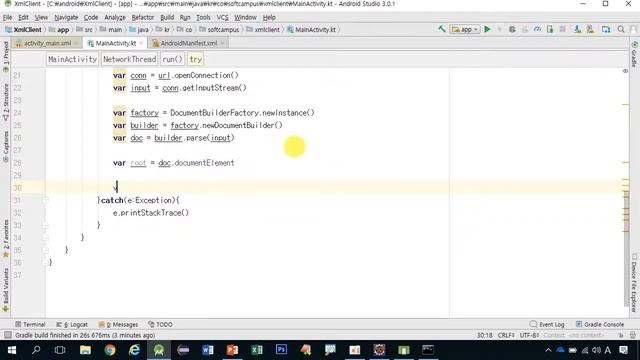
Task: Select run() editor breadcrumb
Action: pyautogui.click(x=172, y=59)
